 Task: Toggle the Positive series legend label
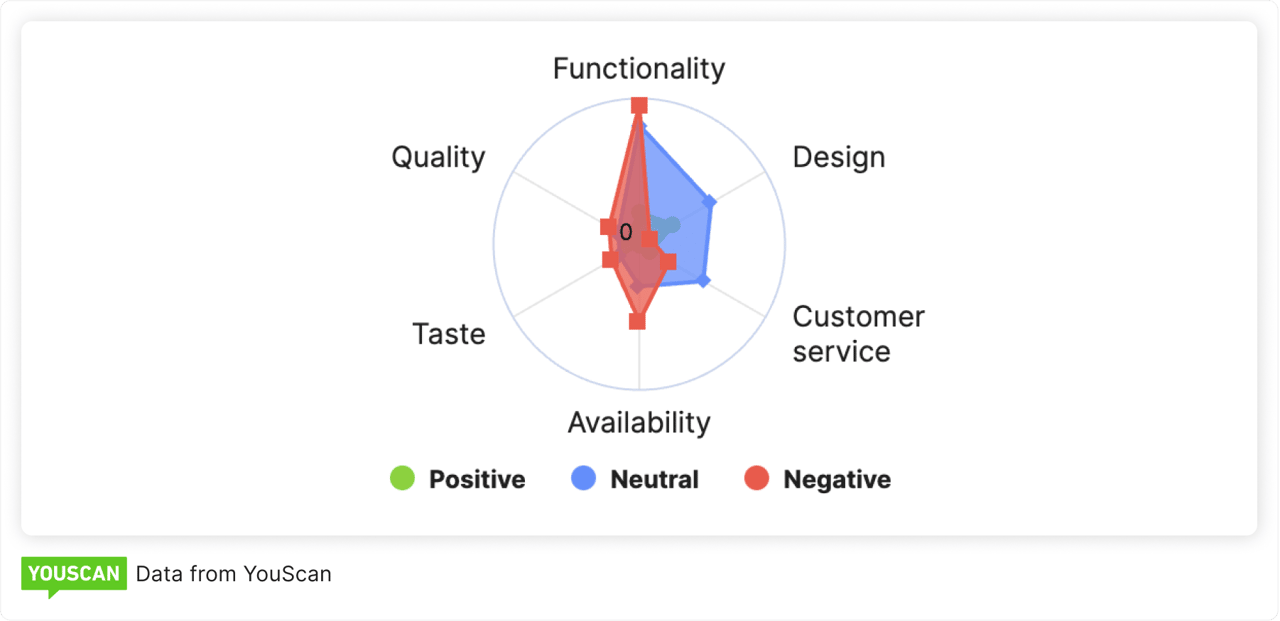tap(477, 480)
